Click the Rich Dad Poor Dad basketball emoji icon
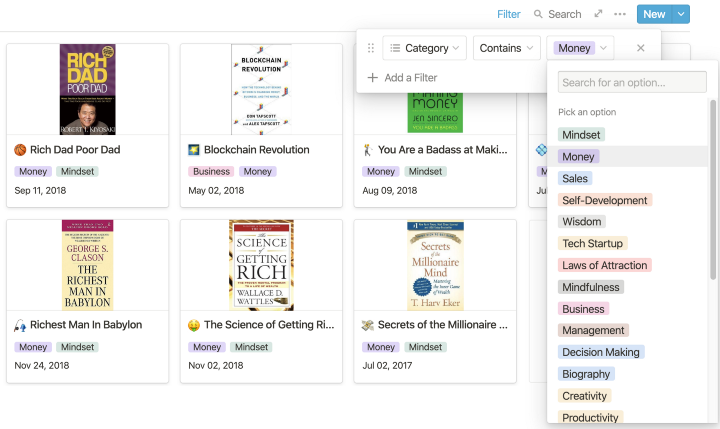 click(x=21, y=150)
